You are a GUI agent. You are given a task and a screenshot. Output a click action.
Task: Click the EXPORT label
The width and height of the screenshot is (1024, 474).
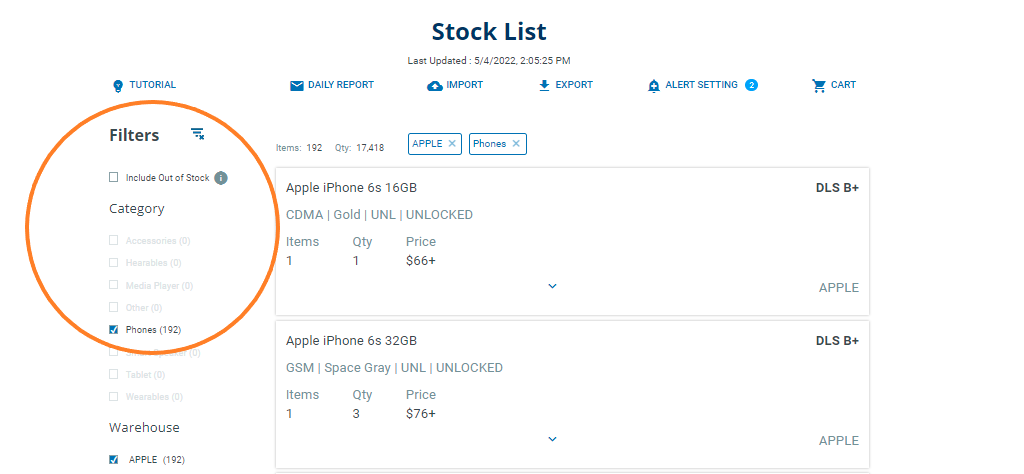pos(574,85)
